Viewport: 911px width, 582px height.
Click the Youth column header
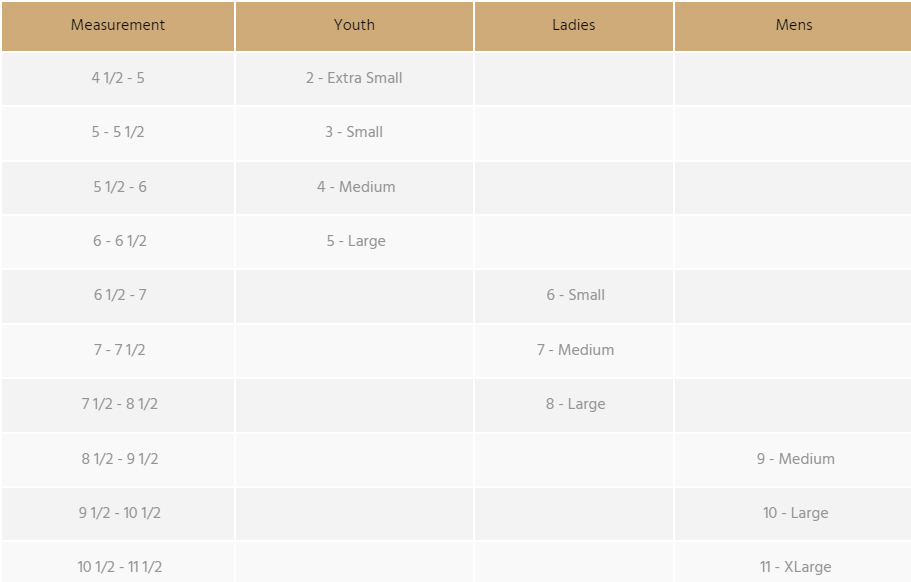click(354, 25)
